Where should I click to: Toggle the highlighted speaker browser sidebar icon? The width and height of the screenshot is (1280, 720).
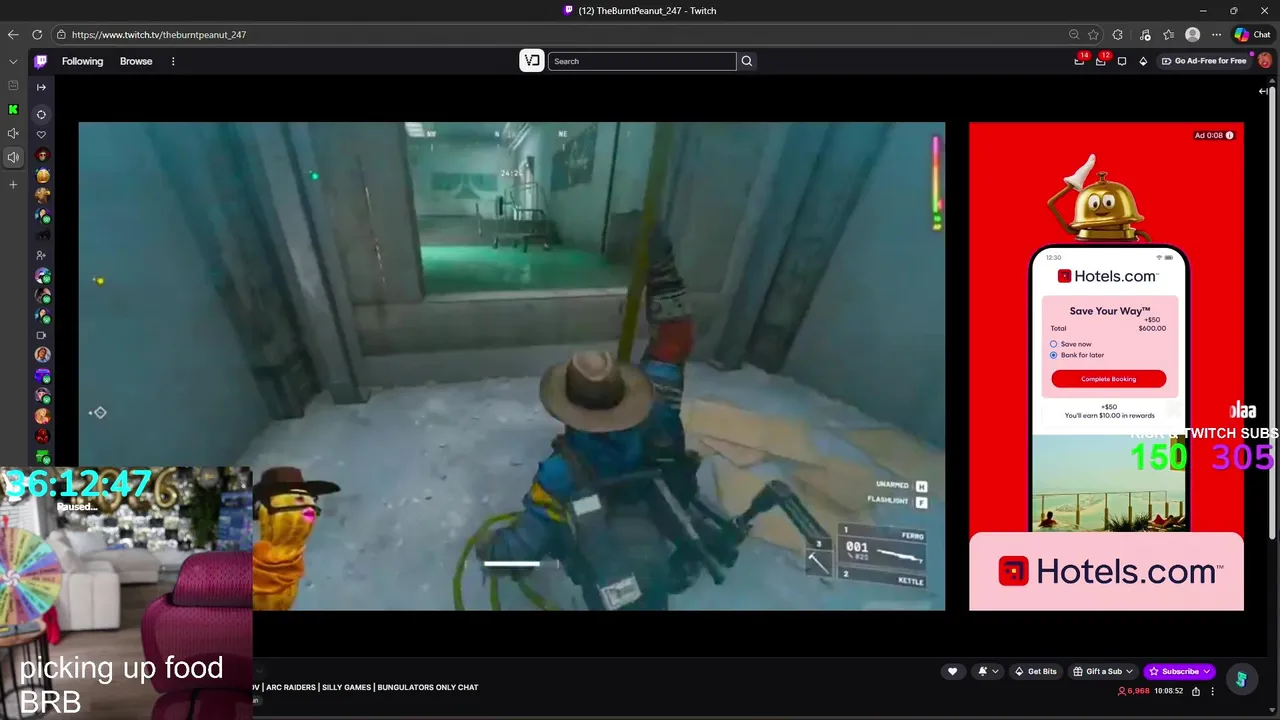(x=13, y=157)
